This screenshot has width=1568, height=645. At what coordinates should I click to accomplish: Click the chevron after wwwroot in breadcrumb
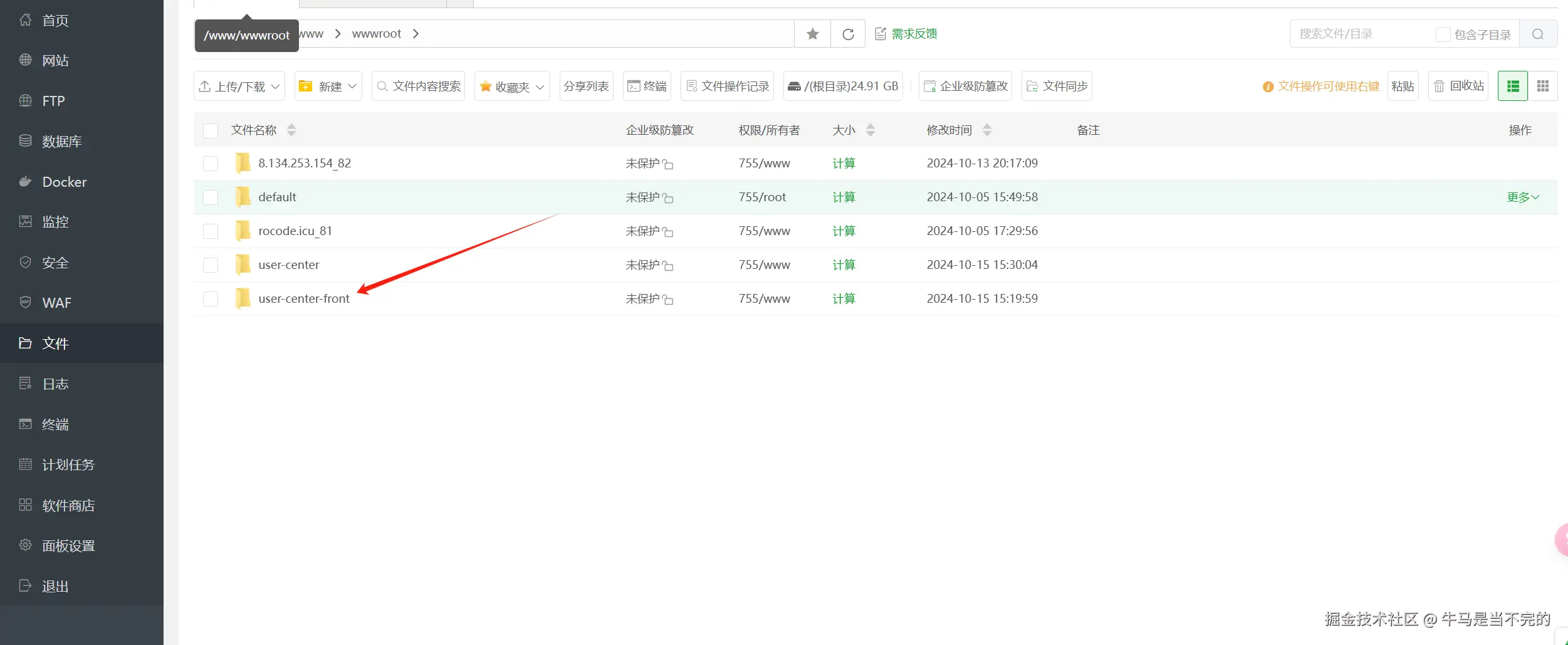tap(416, 34)
